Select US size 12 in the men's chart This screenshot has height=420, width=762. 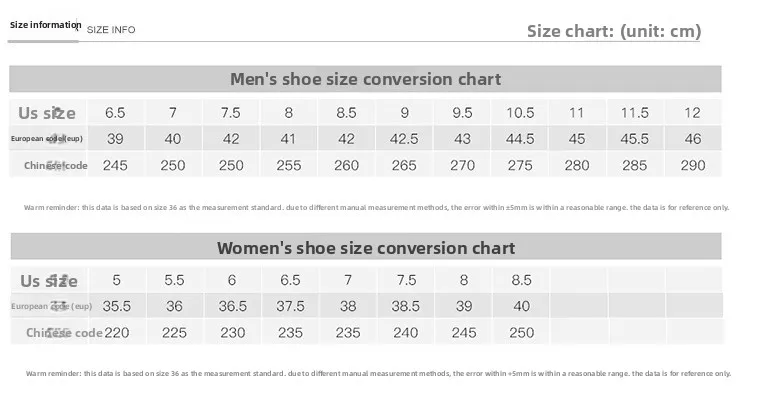[693, 113]
